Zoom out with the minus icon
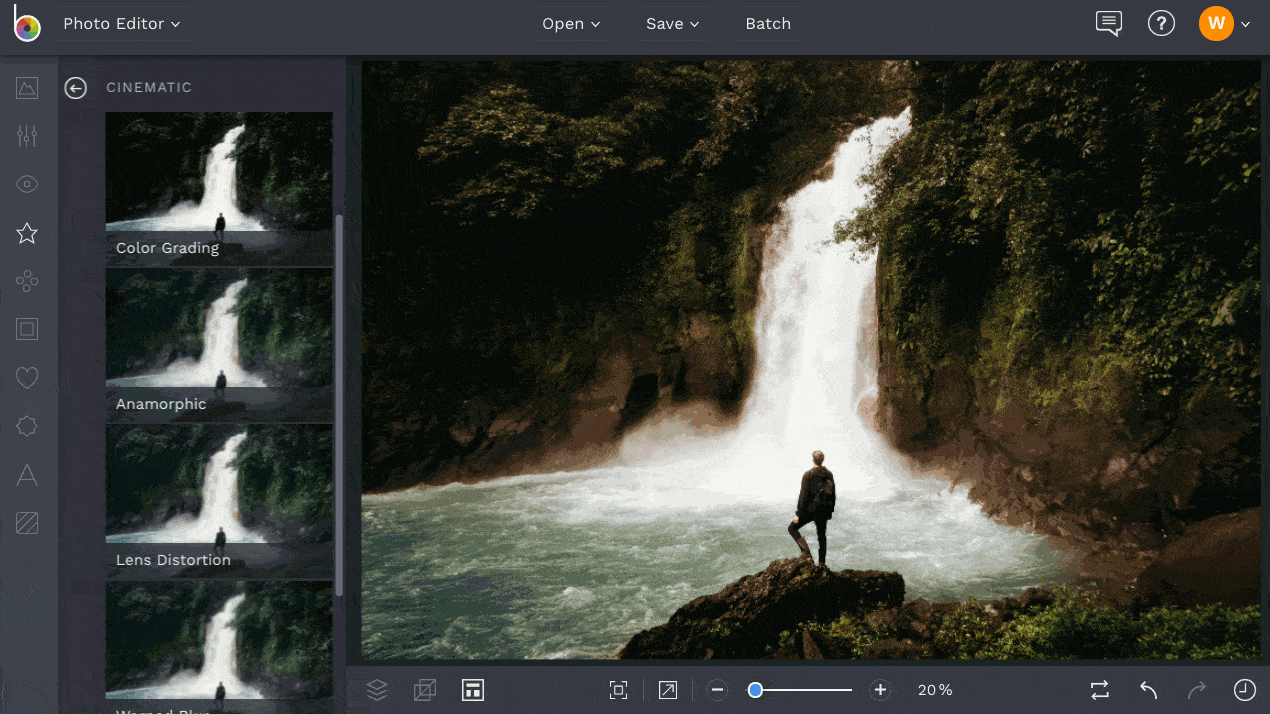1270x714 pixels. coord(717,690)
